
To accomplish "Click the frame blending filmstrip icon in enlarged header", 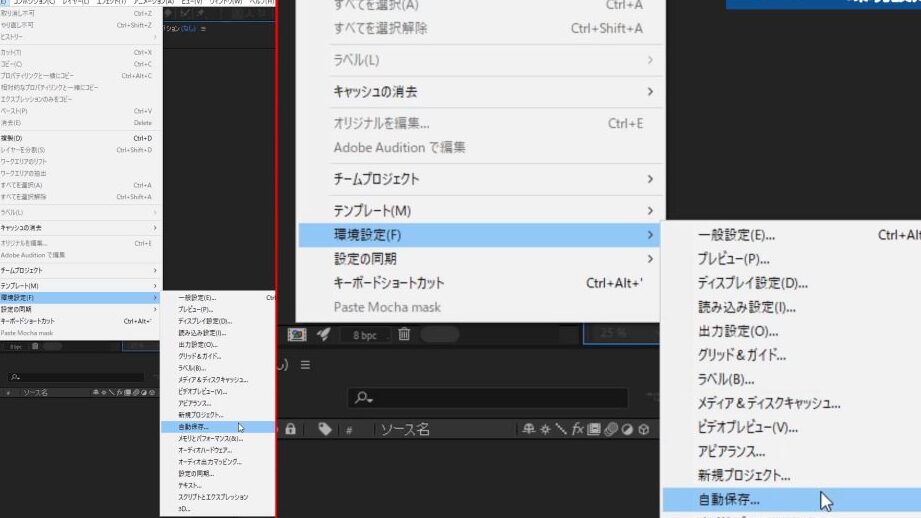I will (594, 429).
